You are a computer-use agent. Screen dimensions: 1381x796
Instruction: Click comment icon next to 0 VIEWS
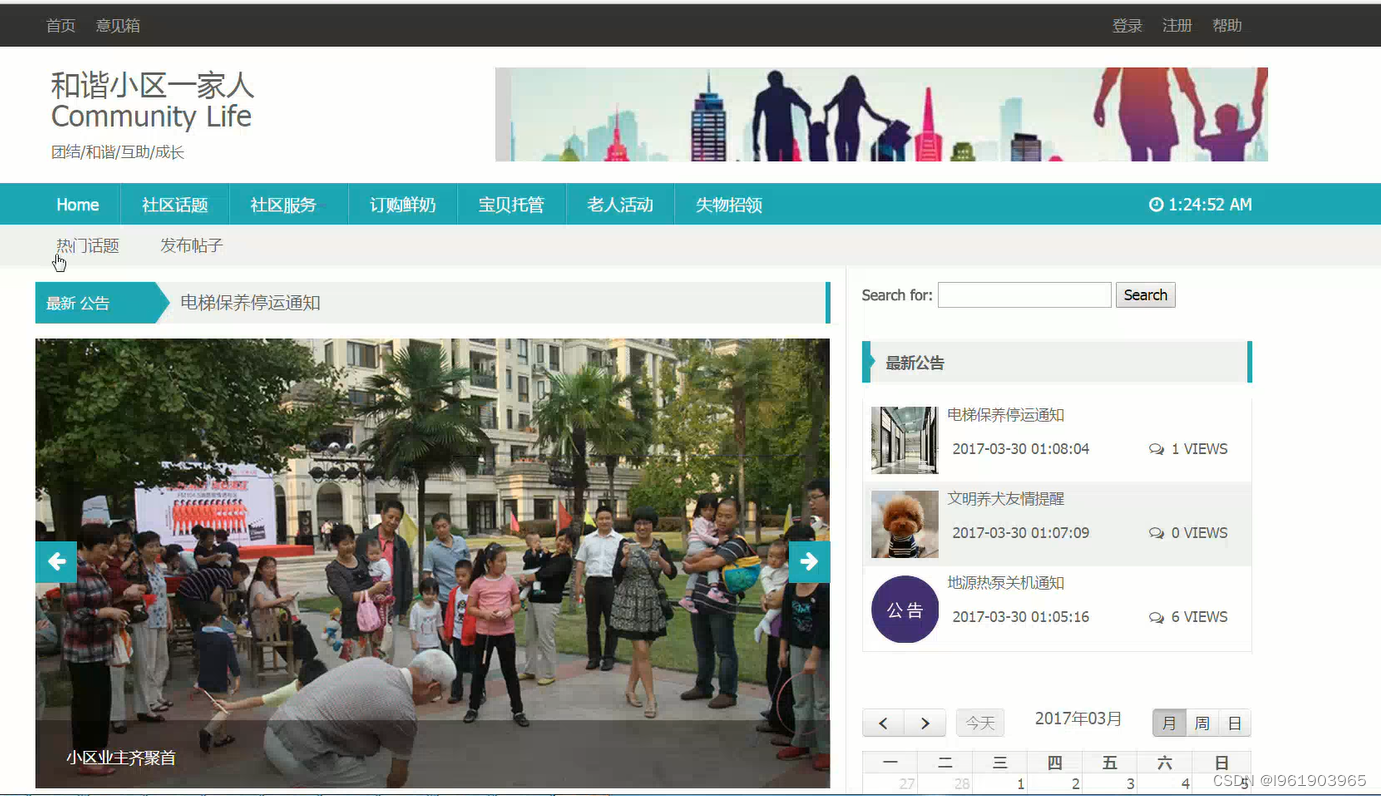click(1157, 533)
